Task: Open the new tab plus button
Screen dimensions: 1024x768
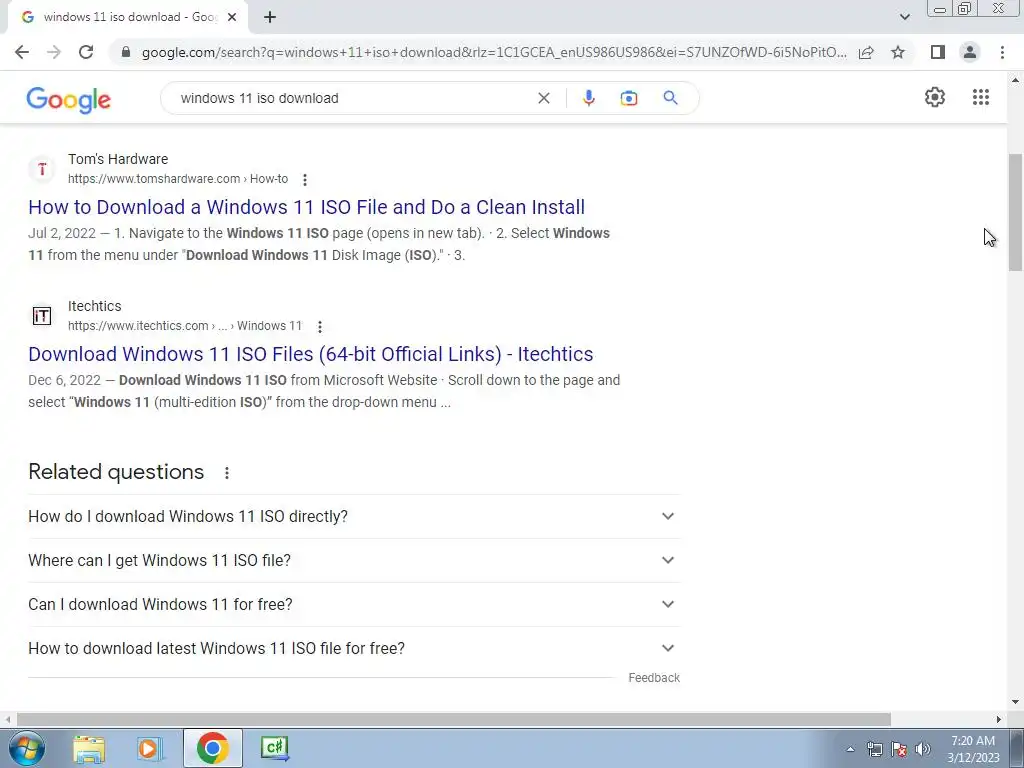Action: tap(270, 17)
